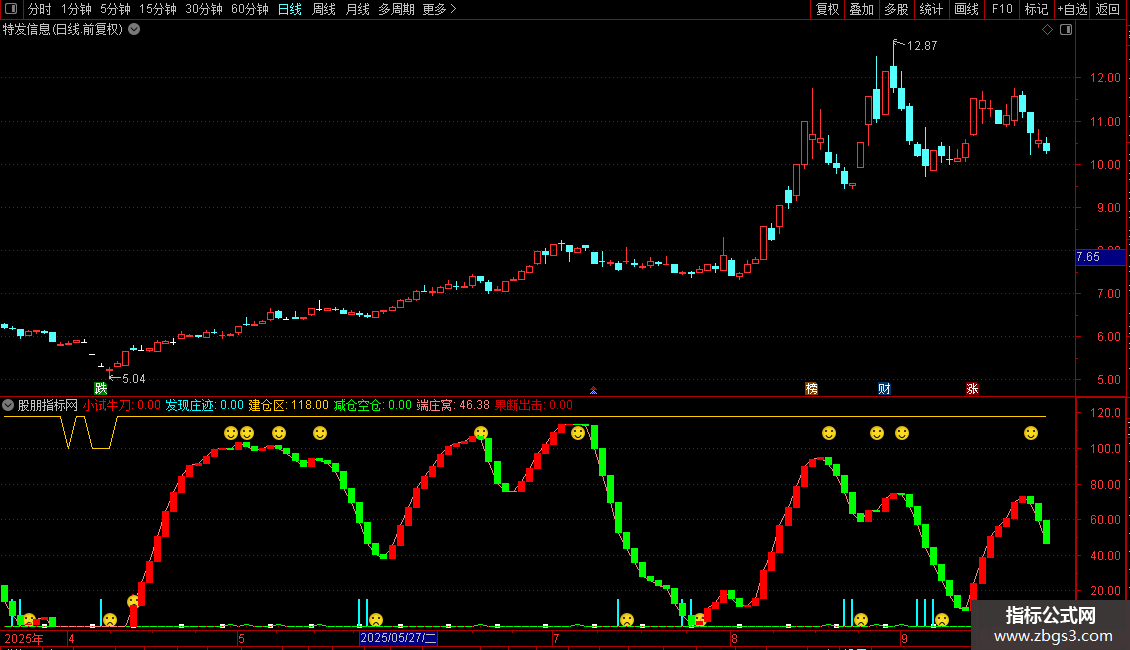Click the green 跌 marker below the chart
1130x650 pixels.
tap(101, 388)
